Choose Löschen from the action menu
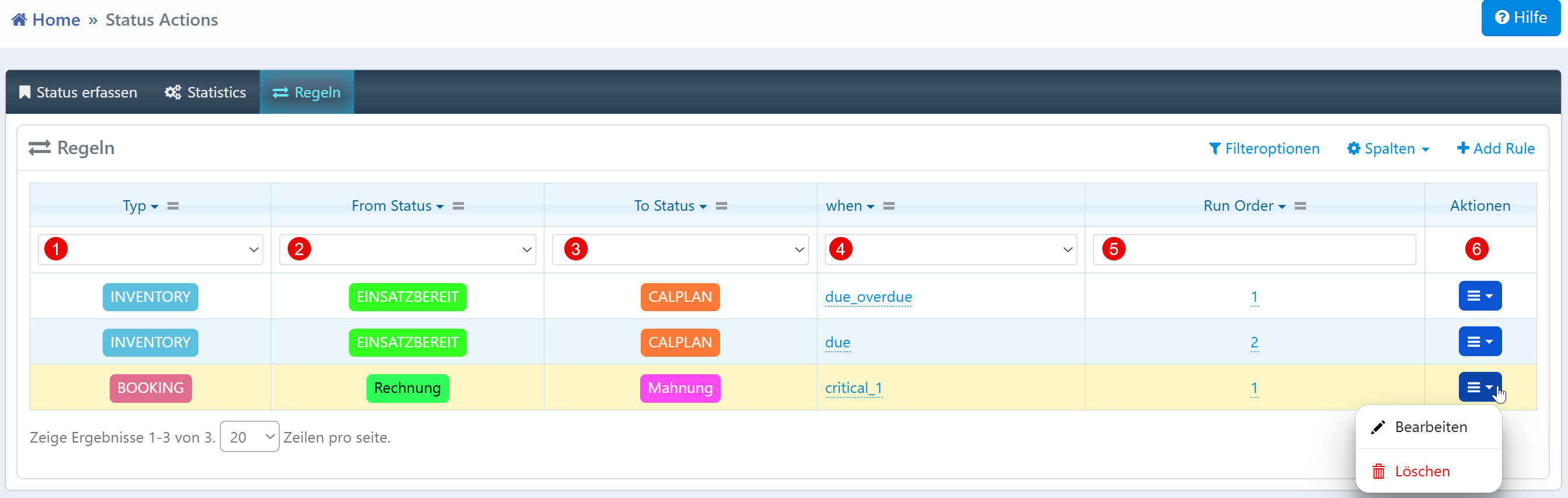This screenshot has height=498, width=1568. click(1422, 471)
